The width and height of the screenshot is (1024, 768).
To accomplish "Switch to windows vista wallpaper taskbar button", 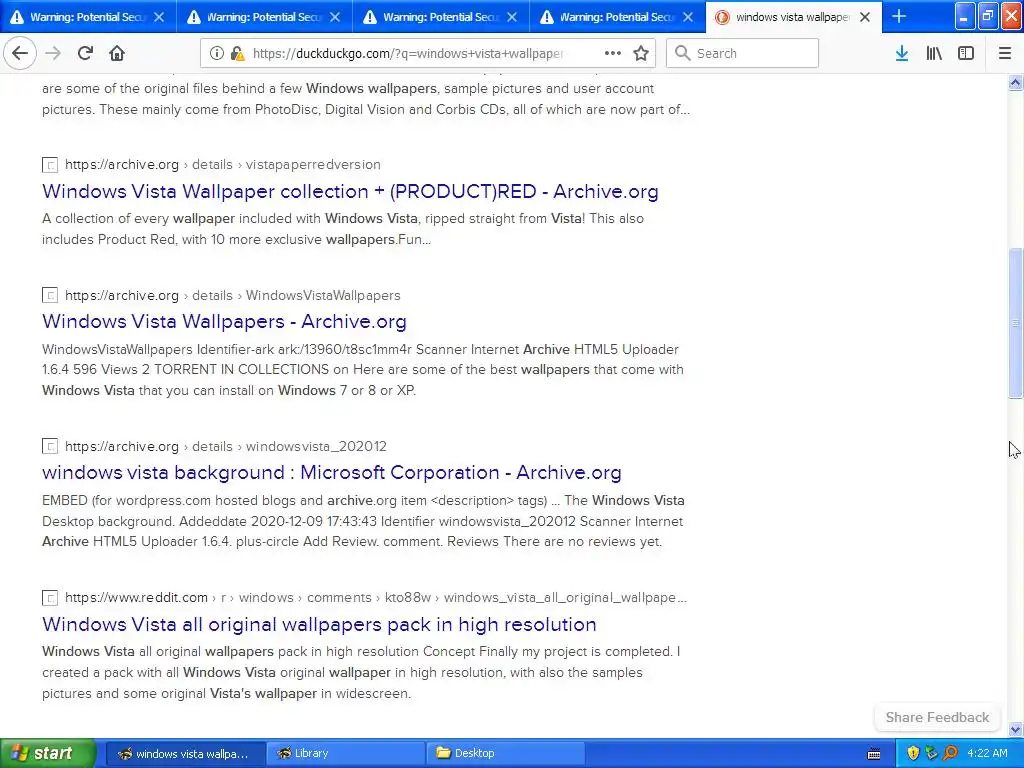I will 185,754.
